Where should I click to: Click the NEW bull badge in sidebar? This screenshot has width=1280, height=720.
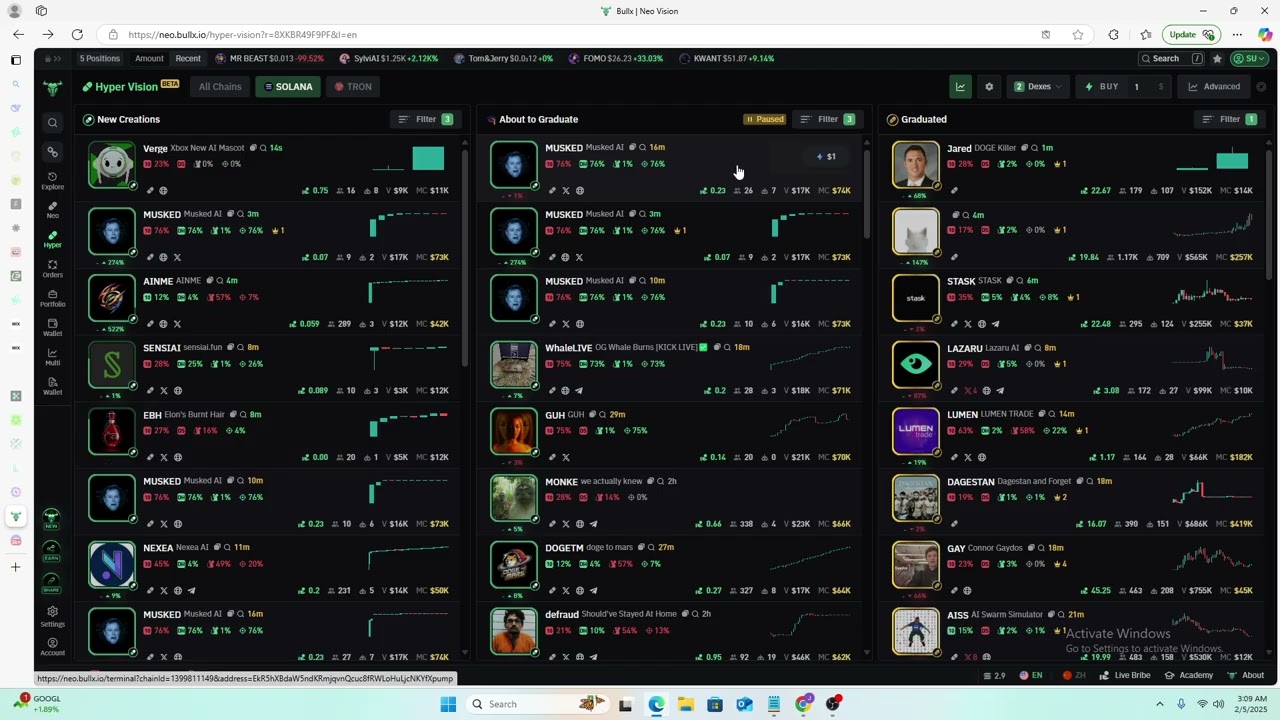pos(51,519)
